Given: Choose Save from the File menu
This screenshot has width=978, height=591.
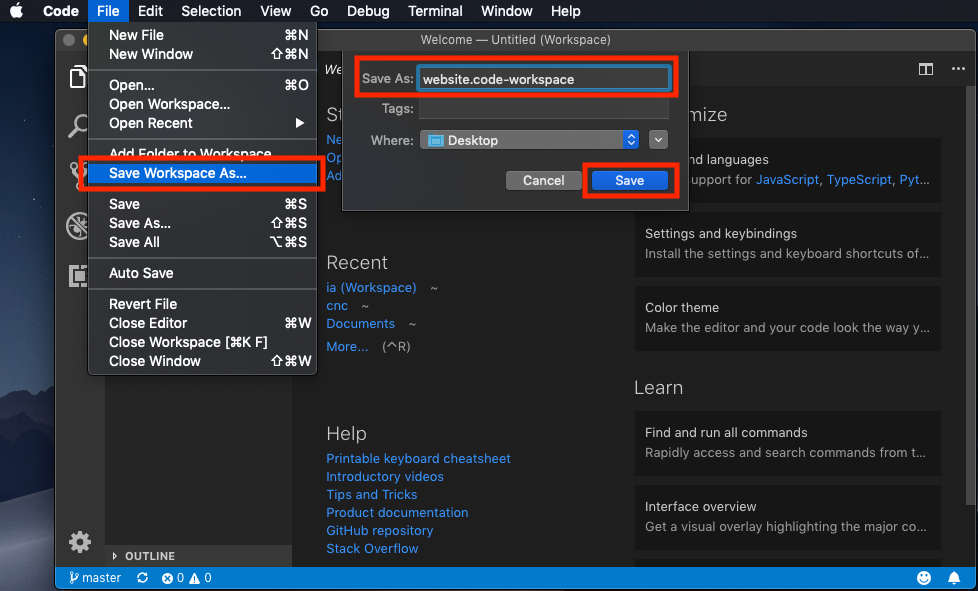Looking at the screenshot, I should pyautogui.click(x=203, y=204).
